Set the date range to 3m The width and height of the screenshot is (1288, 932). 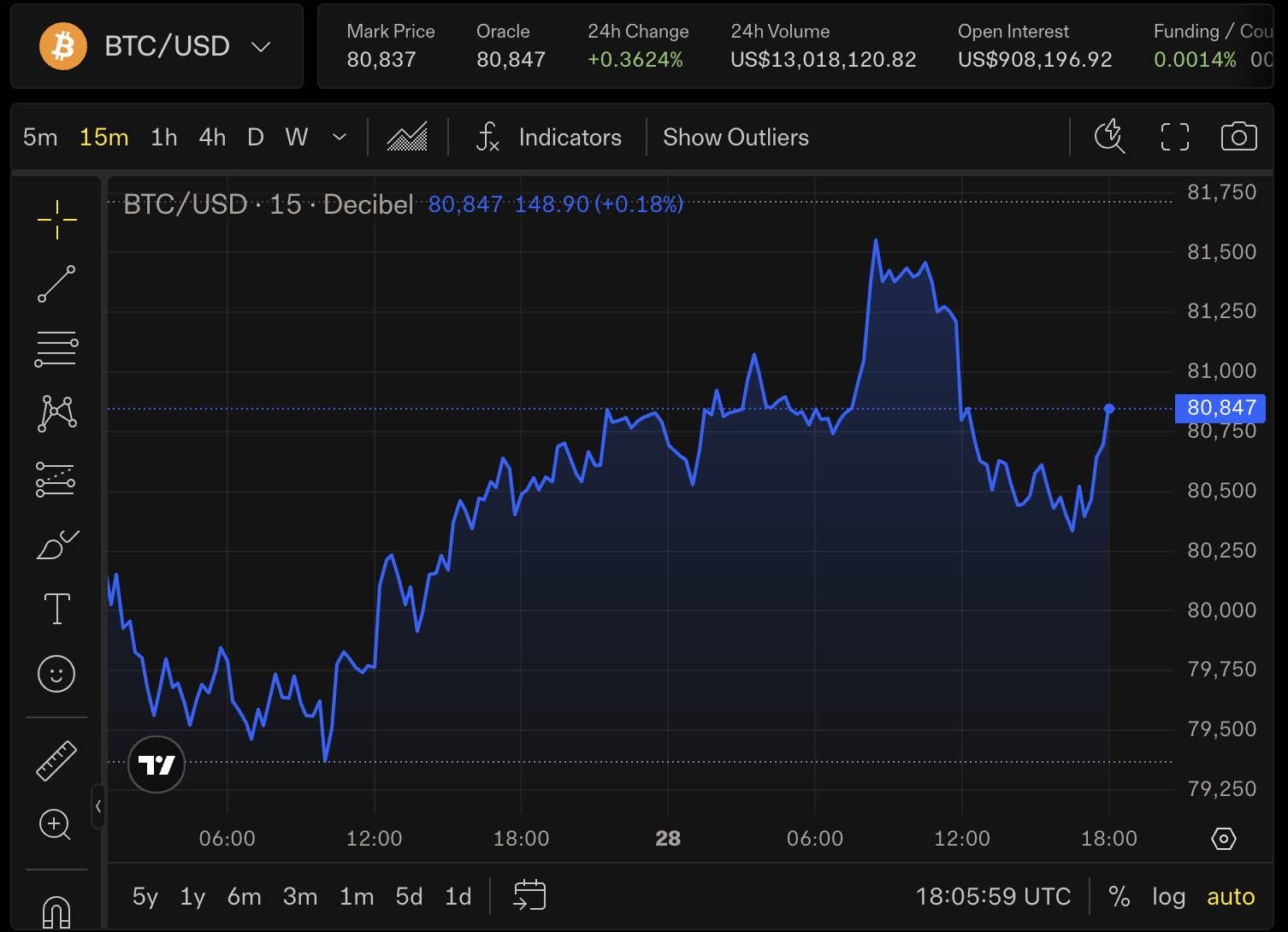click(x=300, y=896)
